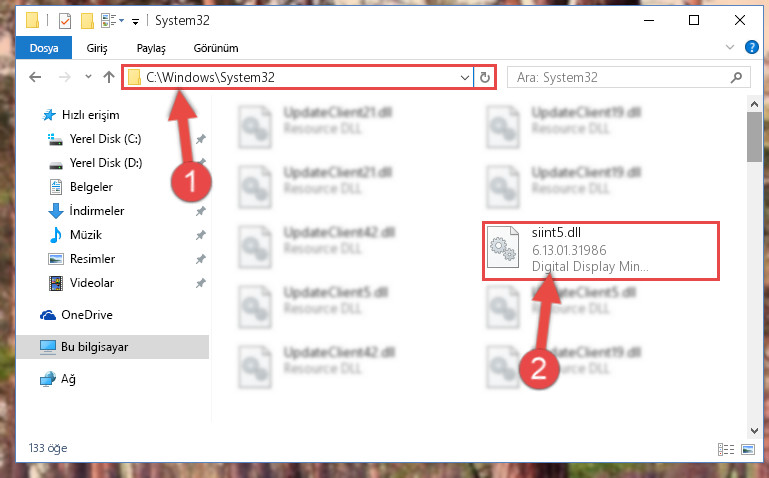Click the Properties checkmark quick access icon
Image resolution: width=769 pixels, height=478 pixels.
(x=65, y=21)
